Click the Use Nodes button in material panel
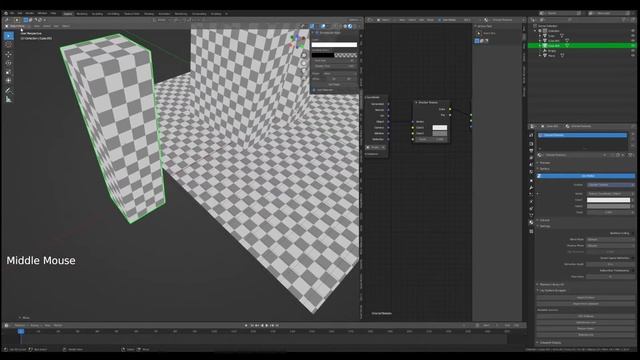The height and width of the screenshot is (360, 640). [x=586, y=176]
